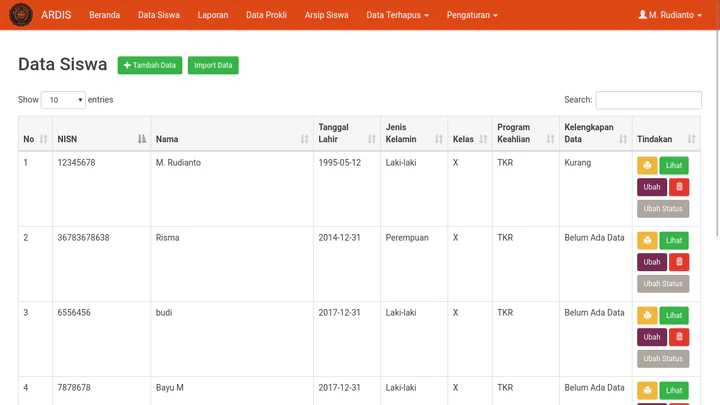Go to Beranda page
720x405 pixels.
pos(104,15)
